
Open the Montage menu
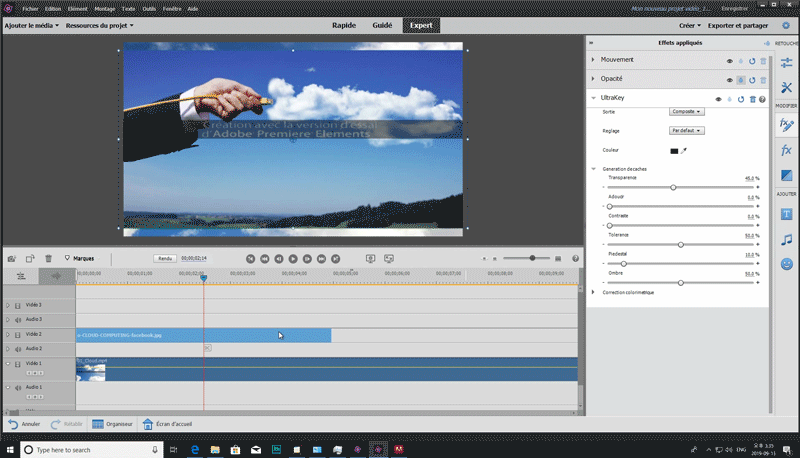point(104,8)
